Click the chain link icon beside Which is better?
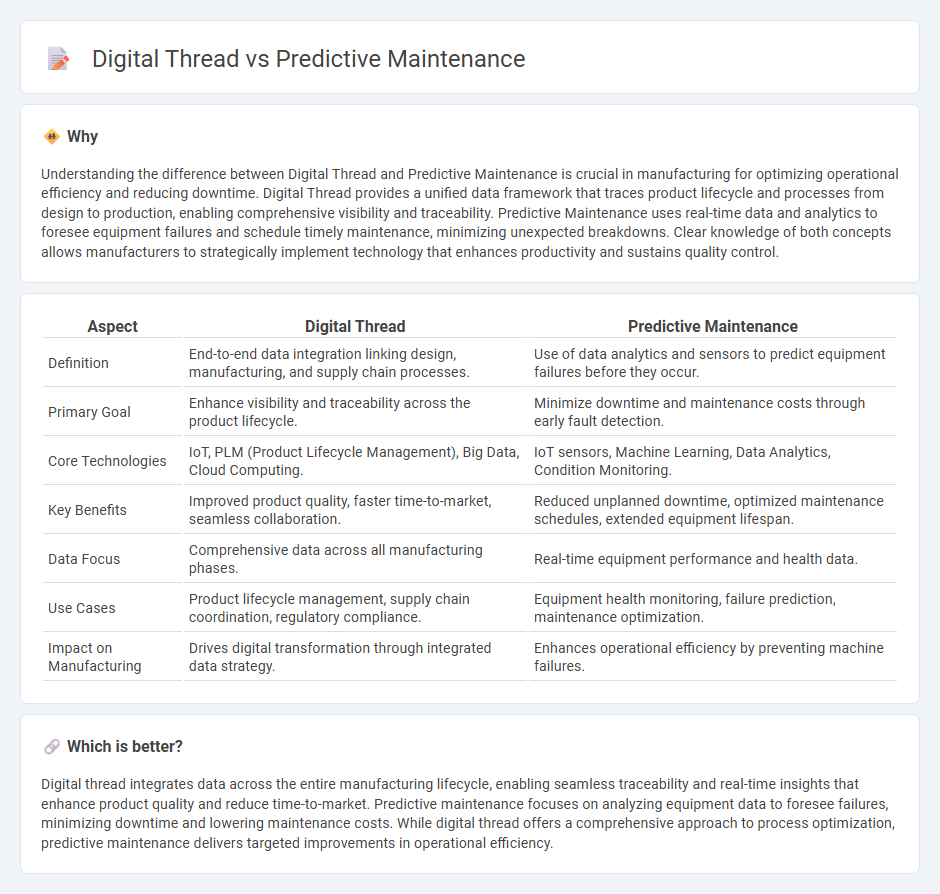 [x=52, y=746]
